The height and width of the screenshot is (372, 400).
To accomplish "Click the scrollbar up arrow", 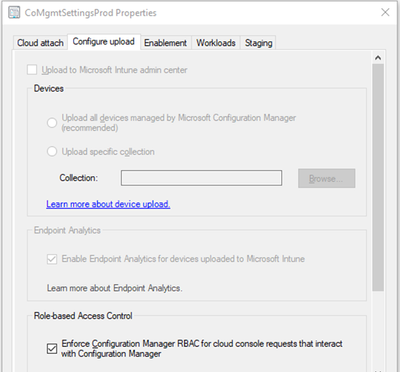I will tap(378, 58).
